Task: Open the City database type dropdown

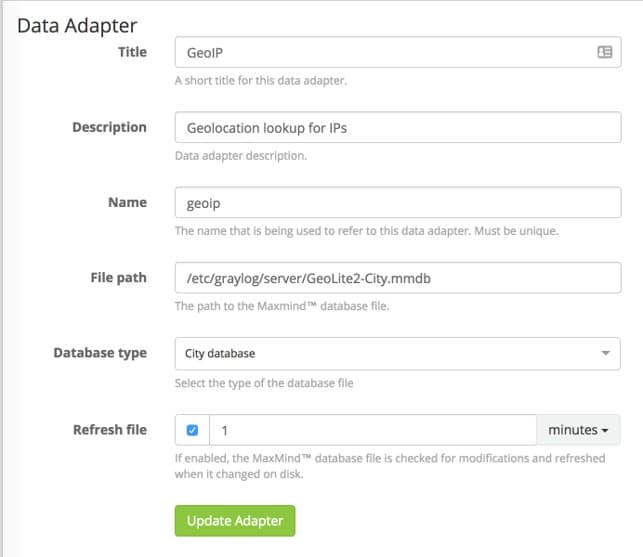Action: click(x=397, y=353)
